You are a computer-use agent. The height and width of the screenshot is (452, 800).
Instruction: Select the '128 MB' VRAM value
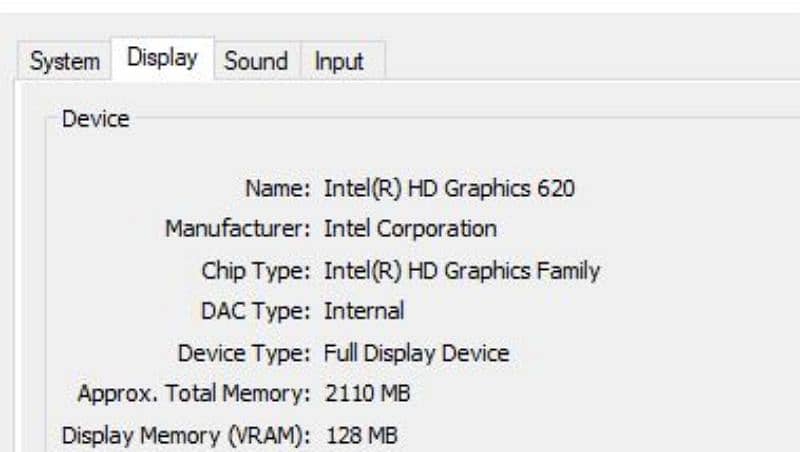click(361, 436)
